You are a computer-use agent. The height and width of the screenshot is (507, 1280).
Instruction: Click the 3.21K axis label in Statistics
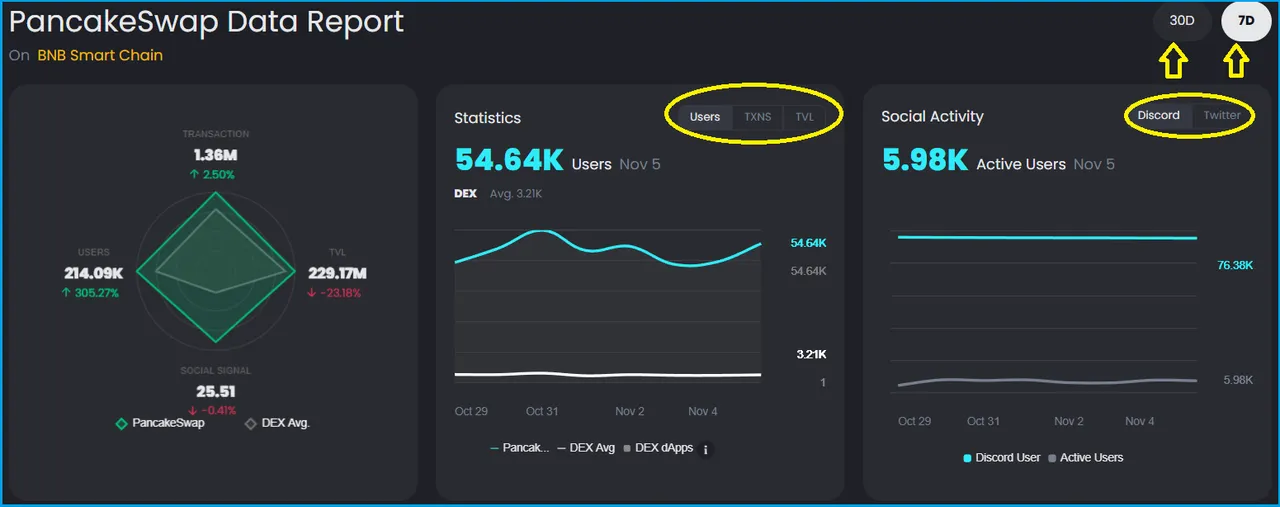pyautogui.click(x=811, y=355)
